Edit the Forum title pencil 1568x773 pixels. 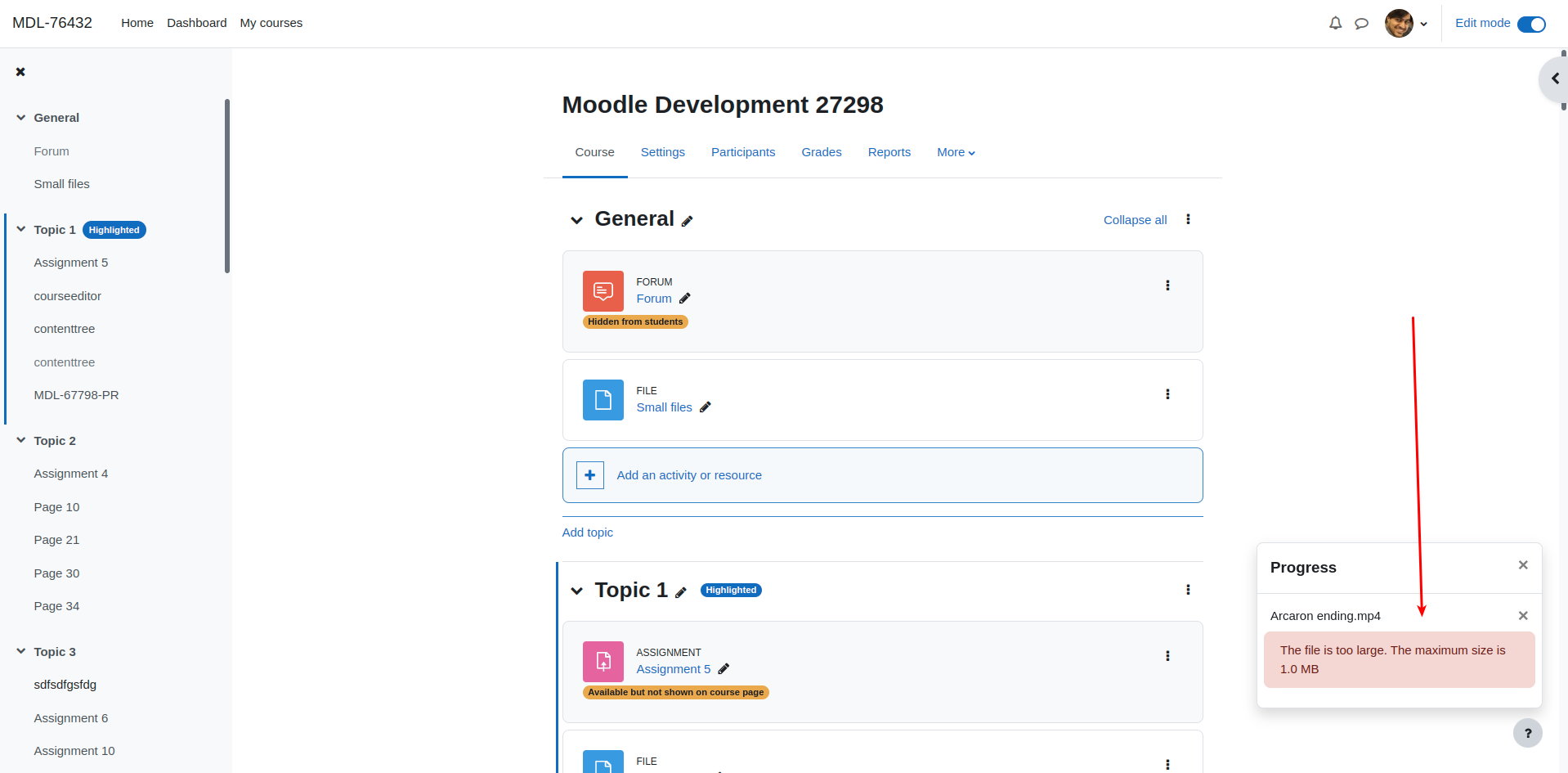click(685, 299)
